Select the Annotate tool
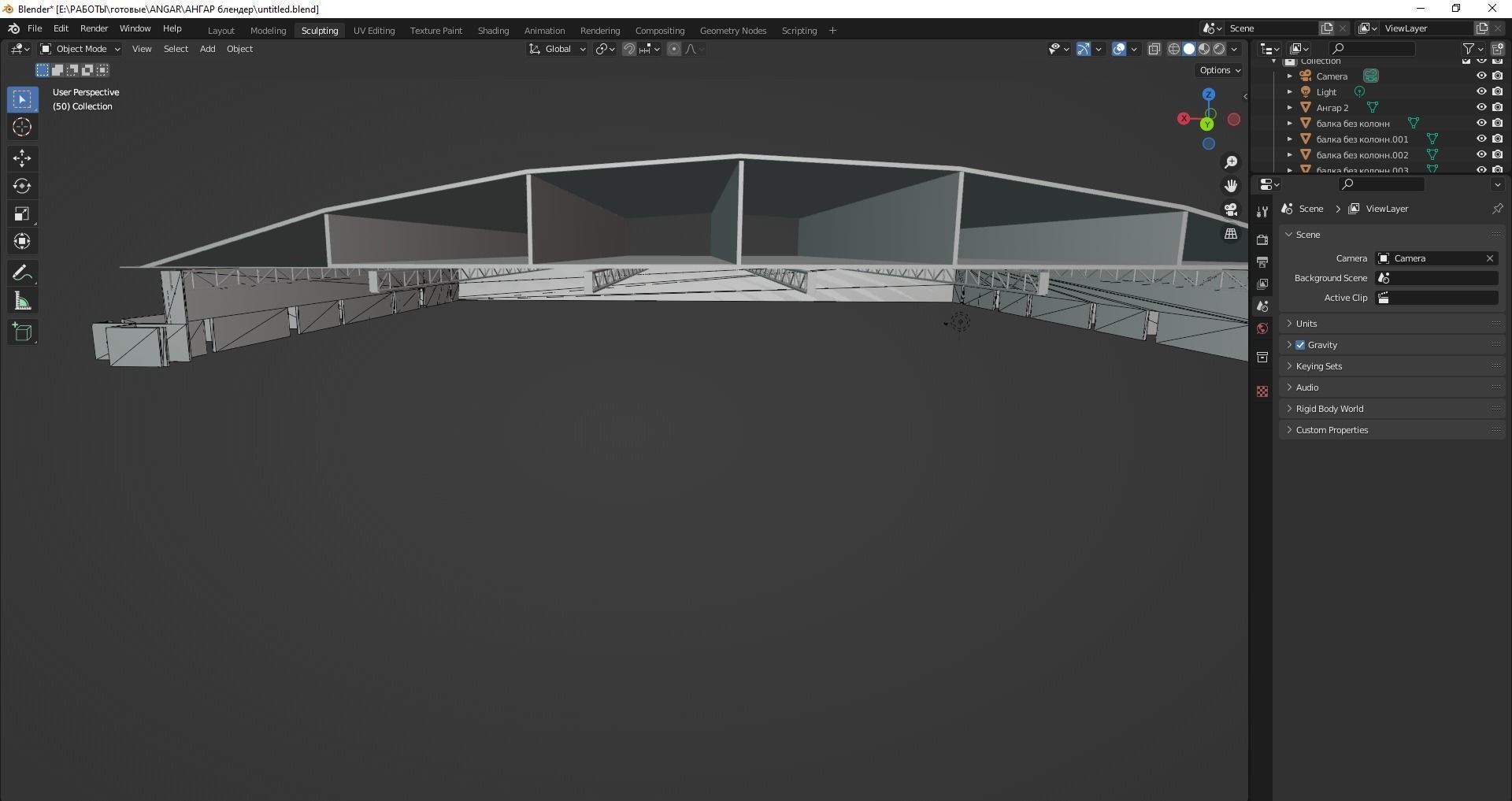Screen dimensions: 1512x801 coord(22,272)
